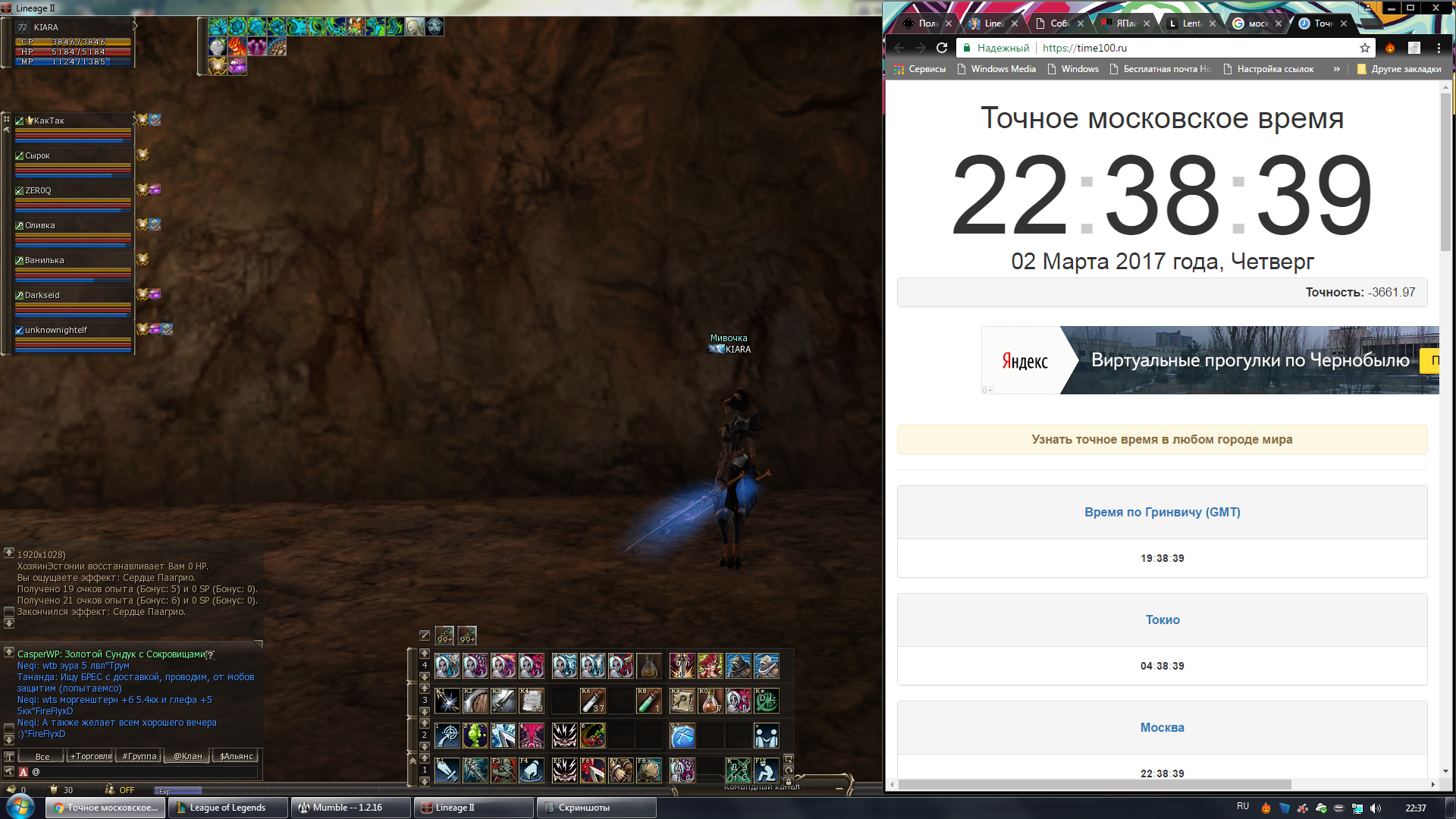This screenshot has width=1456, height=819.
Task: Use skill slot 1 target arrow icon
Action: tap(447, 736)
